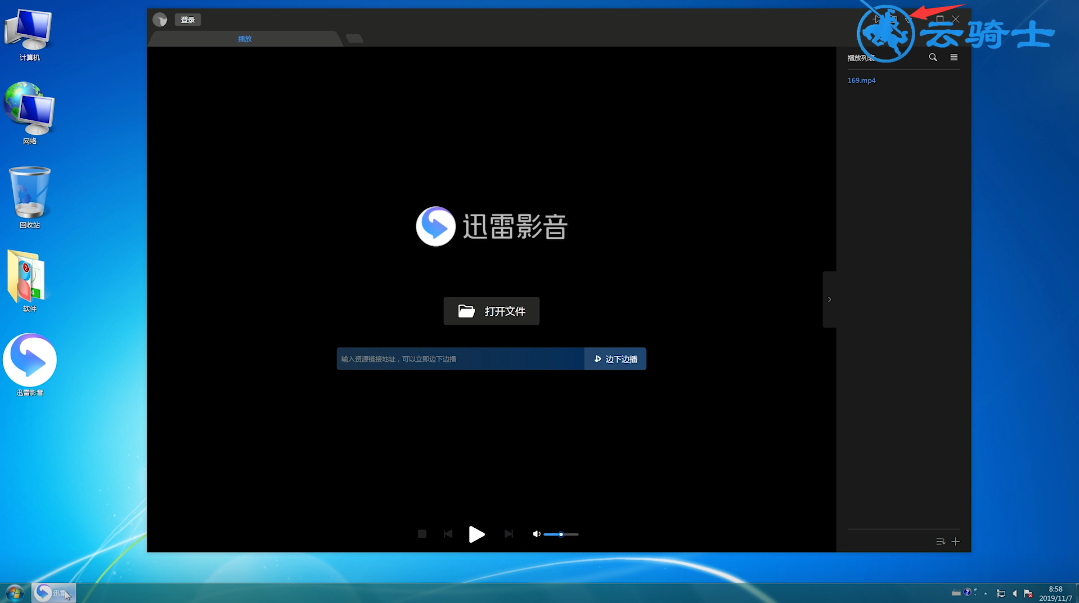1079x603 pixels.
Task: Stop playback with the stop button
Action: pos(422,534)
